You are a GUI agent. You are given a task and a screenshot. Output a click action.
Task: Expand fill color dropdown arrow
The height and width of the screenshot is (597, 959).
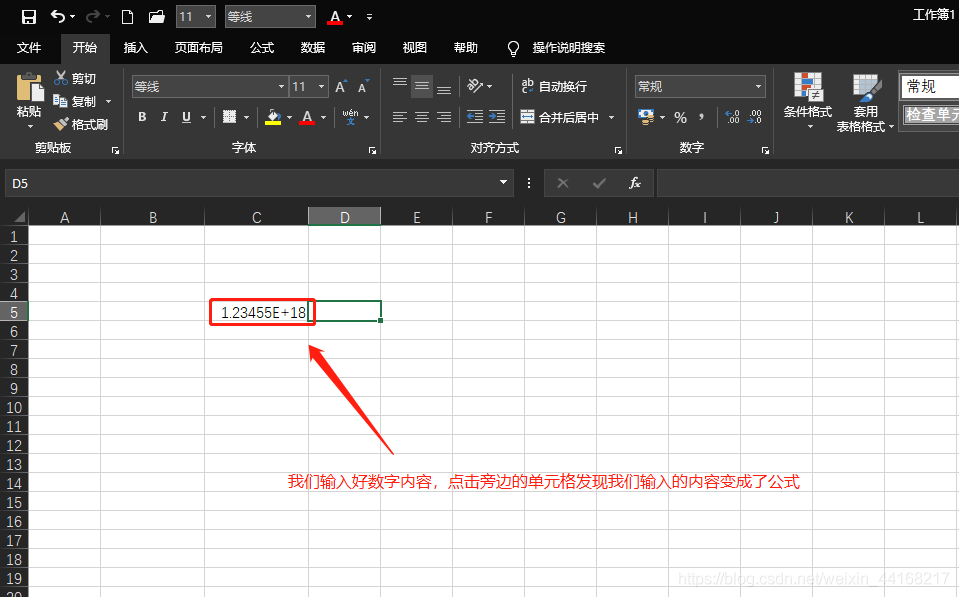point(289,117)
